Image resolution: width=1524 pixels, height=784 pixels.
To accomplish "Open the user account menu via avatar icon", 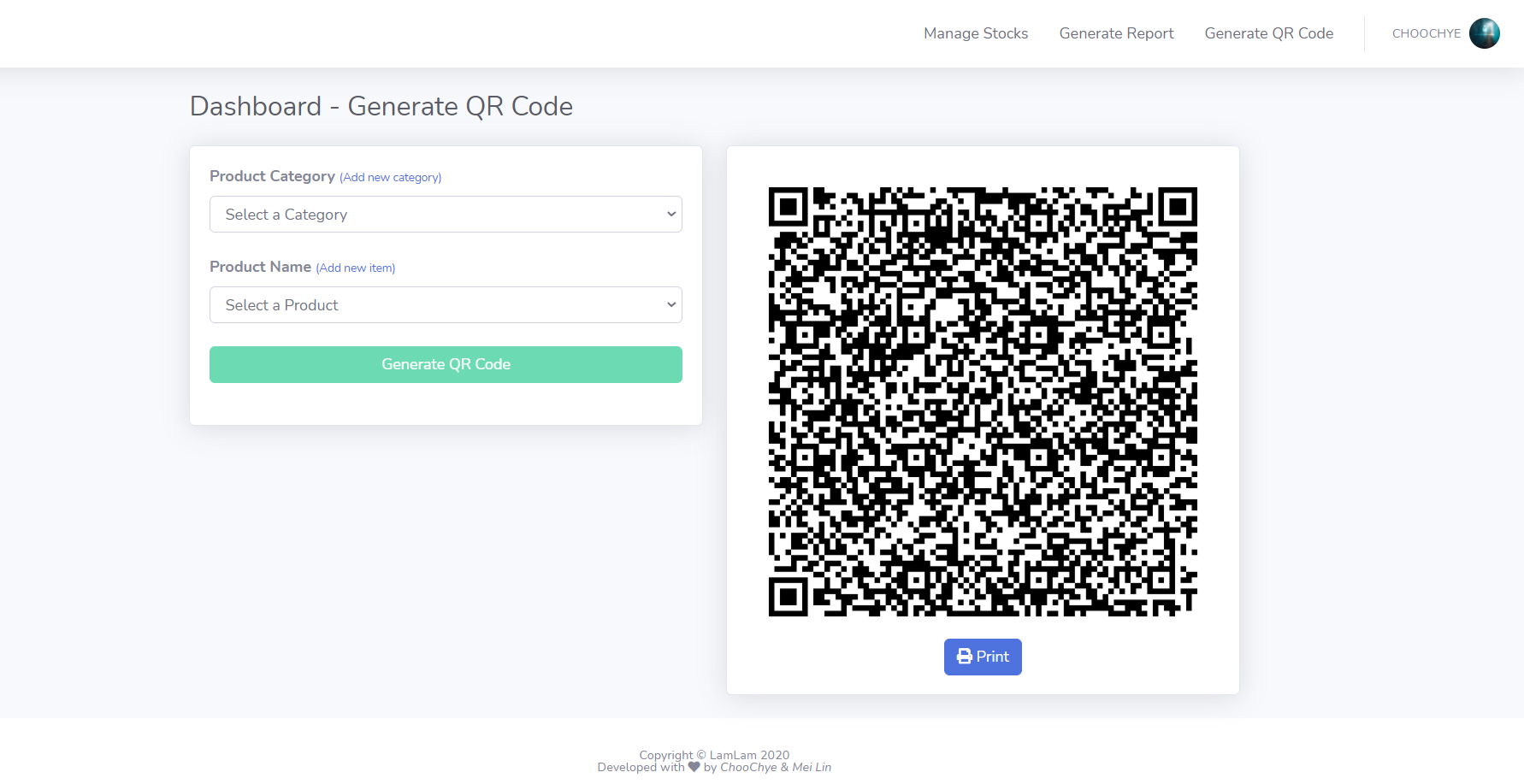I will pyautogui.click(x=1485, y=33).
